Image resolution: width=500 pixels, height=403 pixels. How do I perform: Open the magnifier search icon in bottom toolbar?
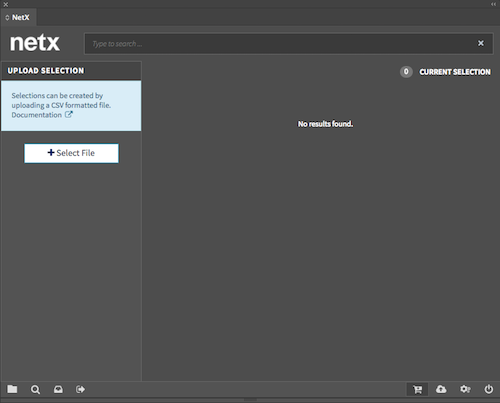tap(35, 390)
